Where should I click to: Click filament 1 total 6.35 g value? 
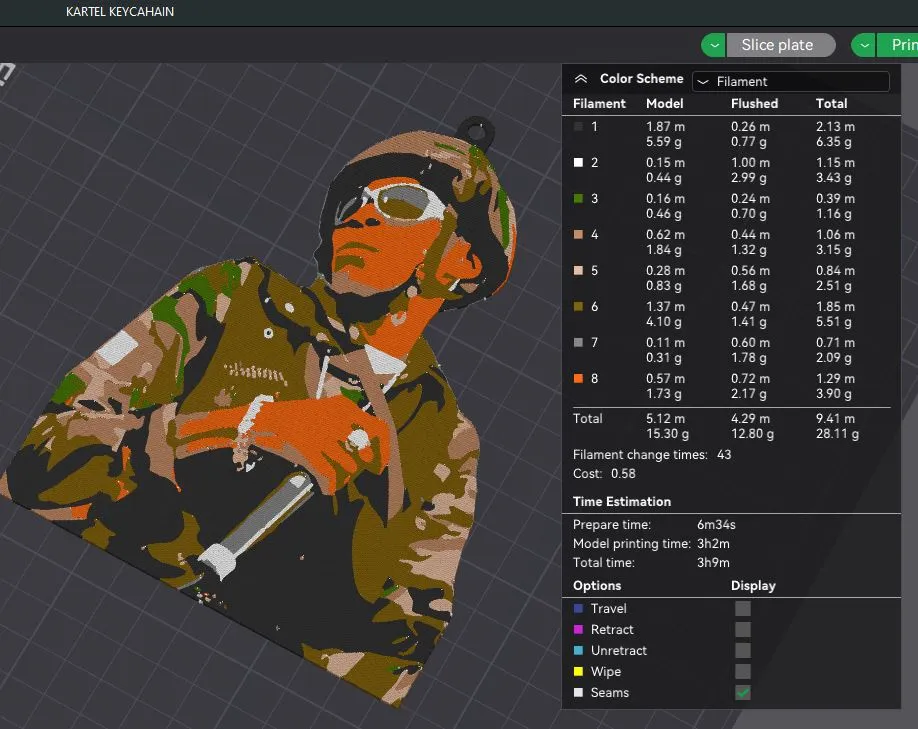834,142
